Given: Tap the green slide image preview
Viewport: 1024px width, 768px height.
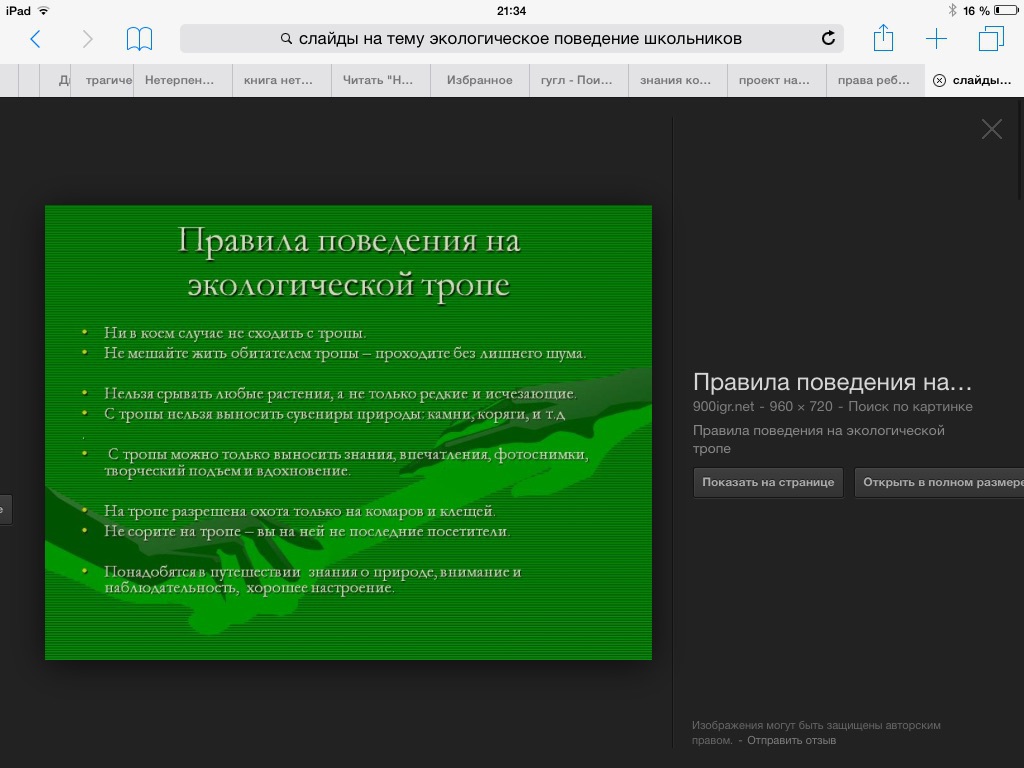Looking at the screenshot, I should [348, 432].
